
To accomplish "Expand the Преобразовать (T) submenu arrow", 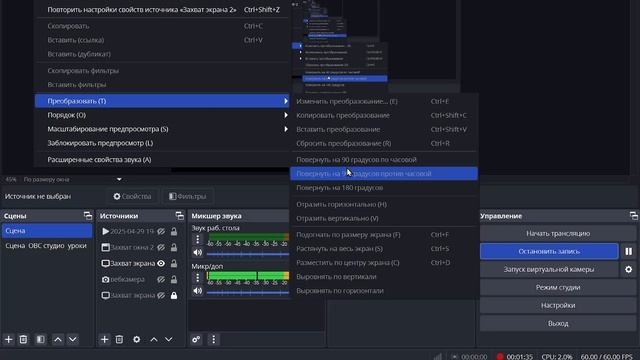I will (x=286, y=101).
